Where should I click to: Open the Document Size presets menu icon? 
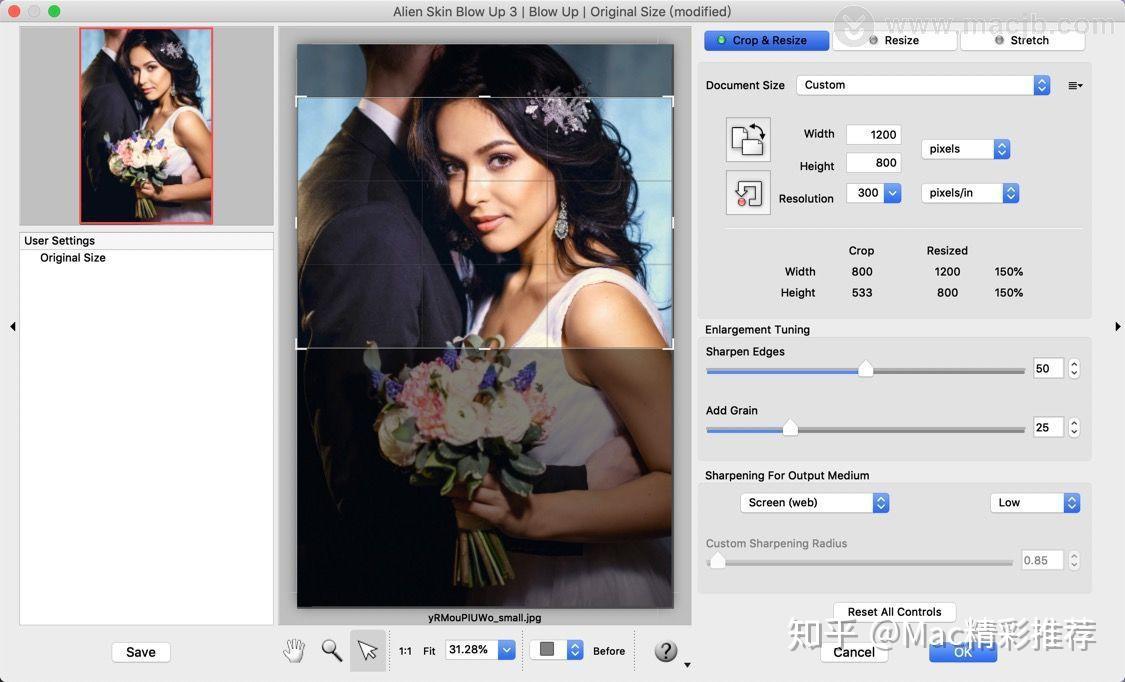point(1075,85)
